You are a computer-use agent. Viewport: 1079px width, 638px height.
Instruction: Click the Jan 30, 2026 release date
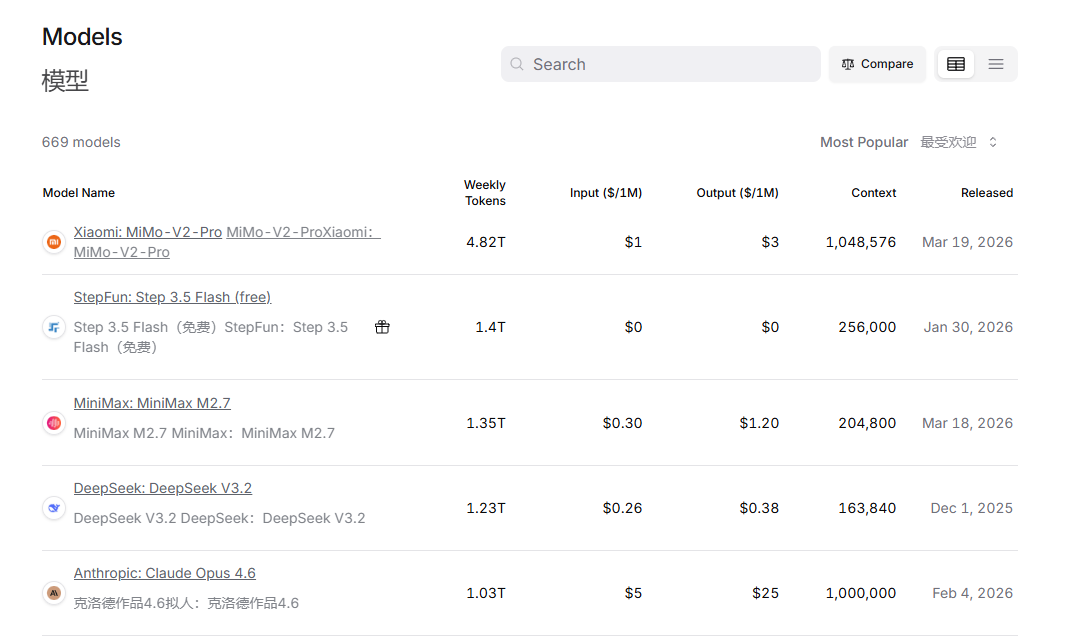pos(968,327)
